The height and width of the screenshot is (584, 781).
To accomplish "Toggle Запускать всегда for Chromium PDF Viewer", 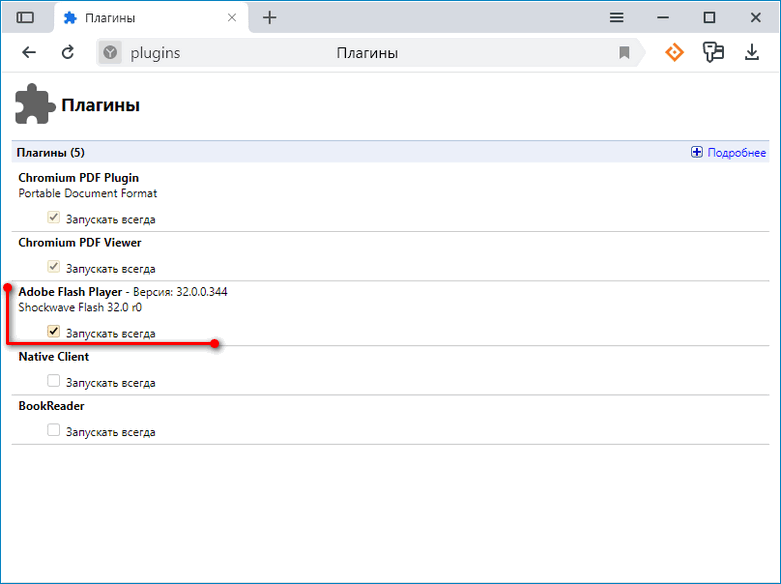I will [53, 267].
